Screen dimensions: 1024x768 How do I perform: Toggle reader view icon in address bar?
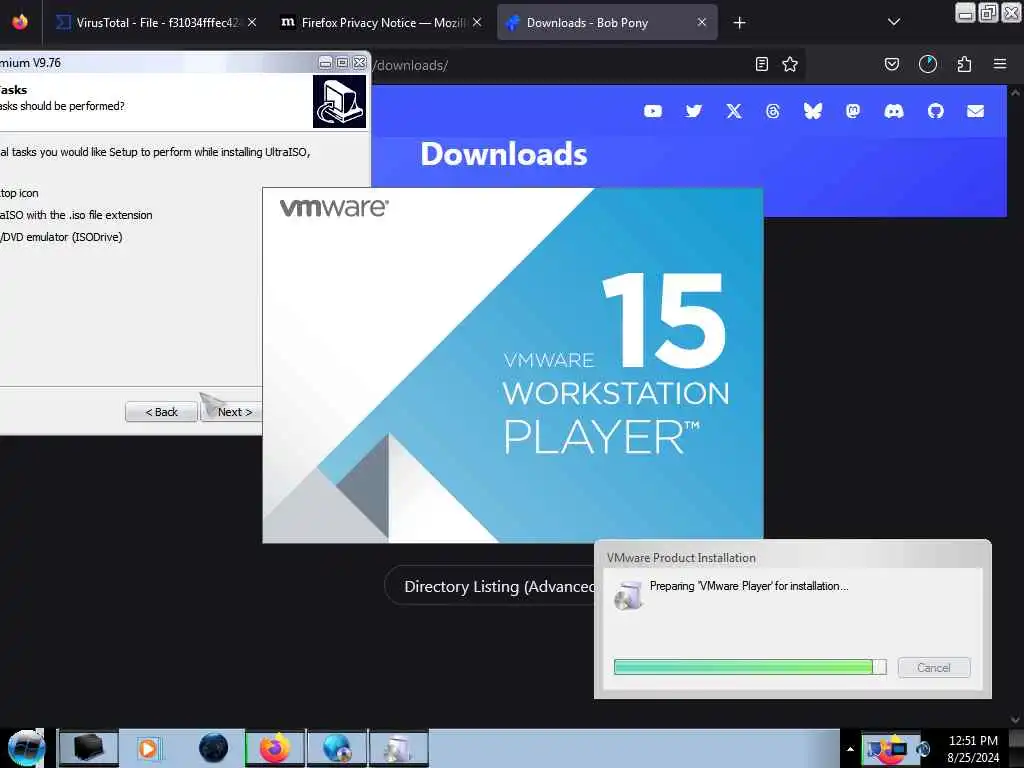pos(761,64)
